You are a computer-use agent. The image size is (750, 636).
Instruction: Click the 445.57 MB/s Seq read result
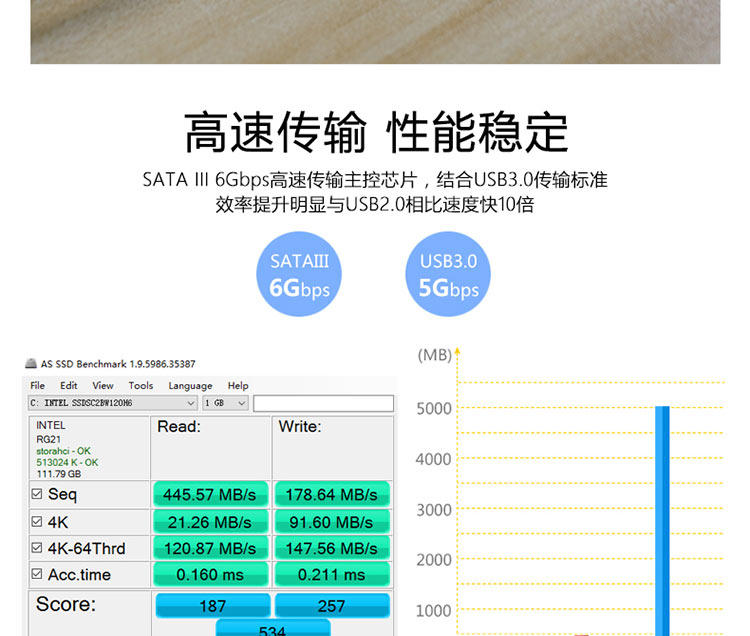click(x=210, y=494)
